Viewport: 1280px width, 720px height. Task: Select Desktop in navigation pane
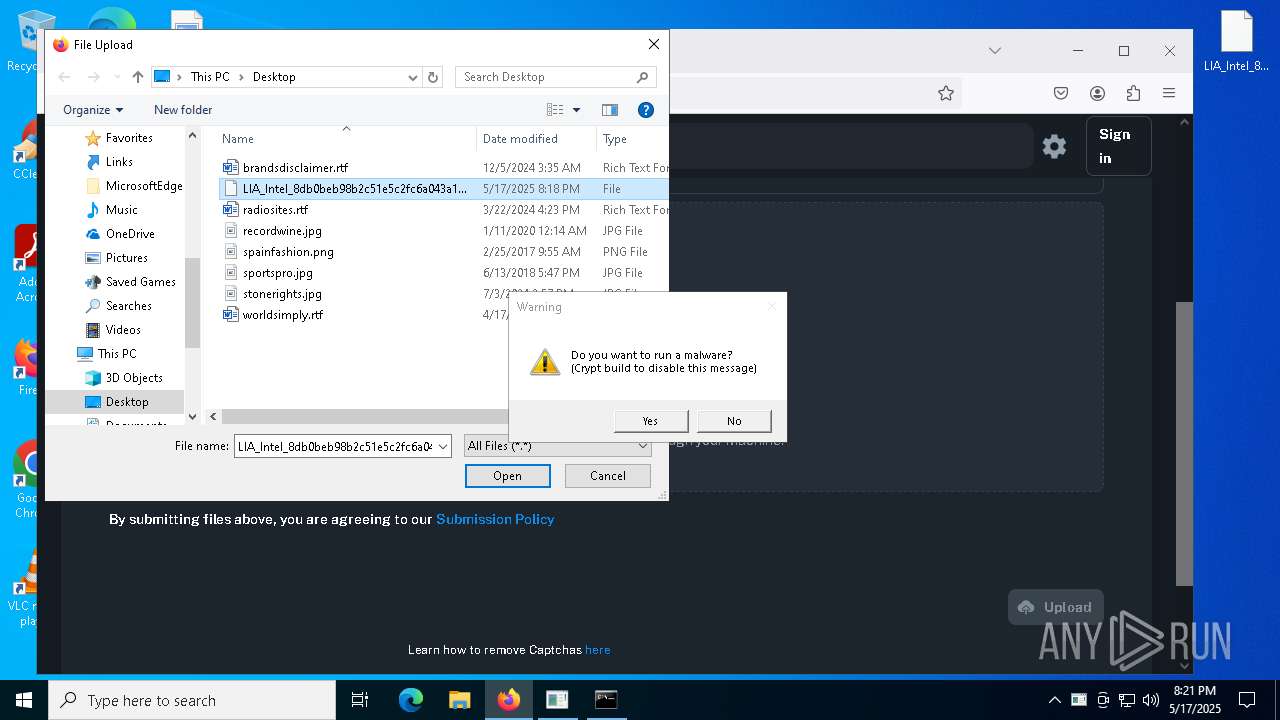pyautogui.click(x=127, y=402)
